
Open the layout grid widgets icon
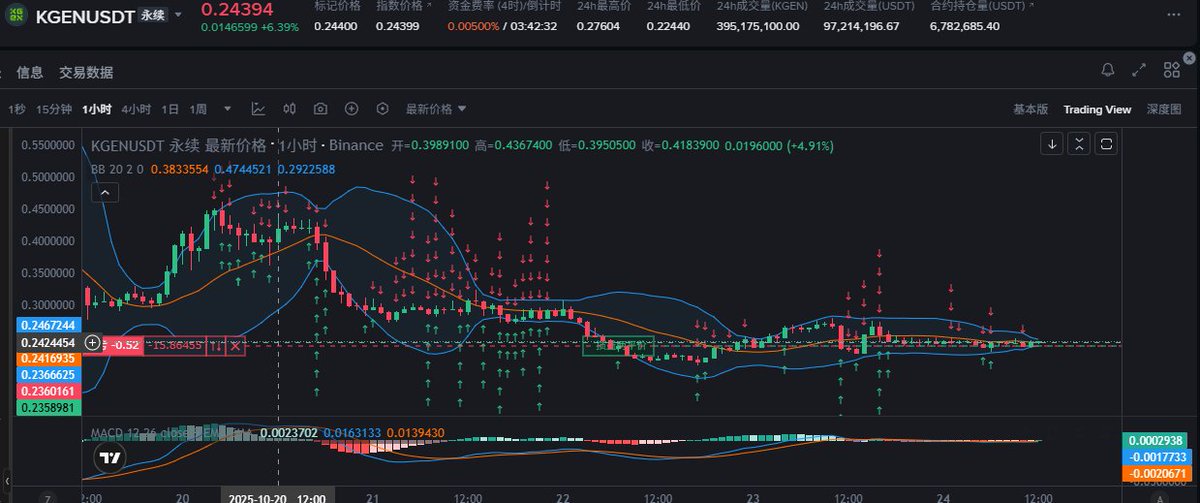[1171, 70]
